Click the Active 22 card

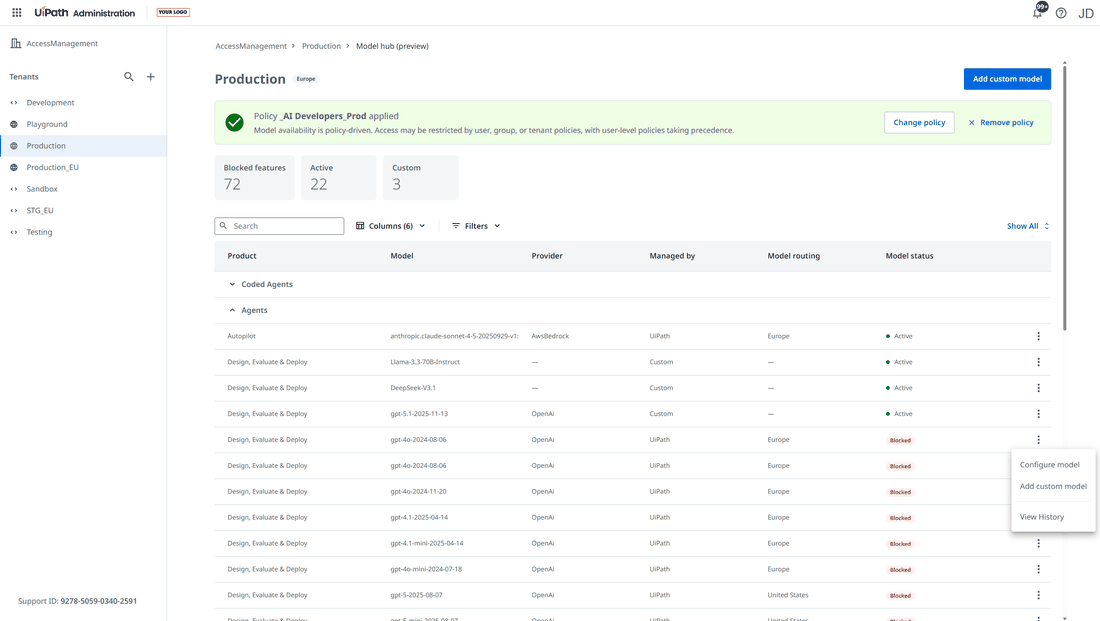pos(339,178)
